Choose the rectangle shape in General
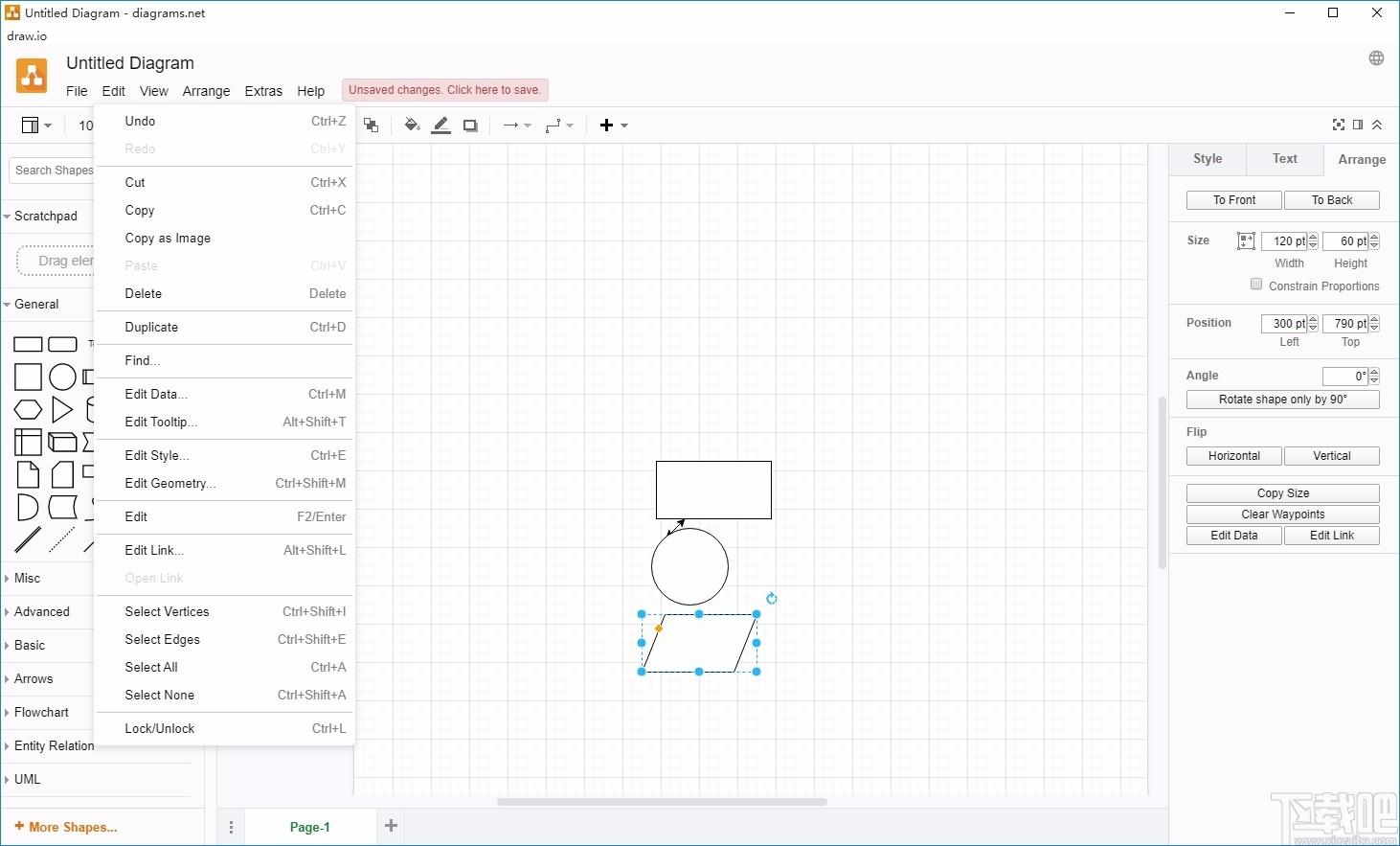The height and width of the screenshot is (846, 1400). (28, 344)
